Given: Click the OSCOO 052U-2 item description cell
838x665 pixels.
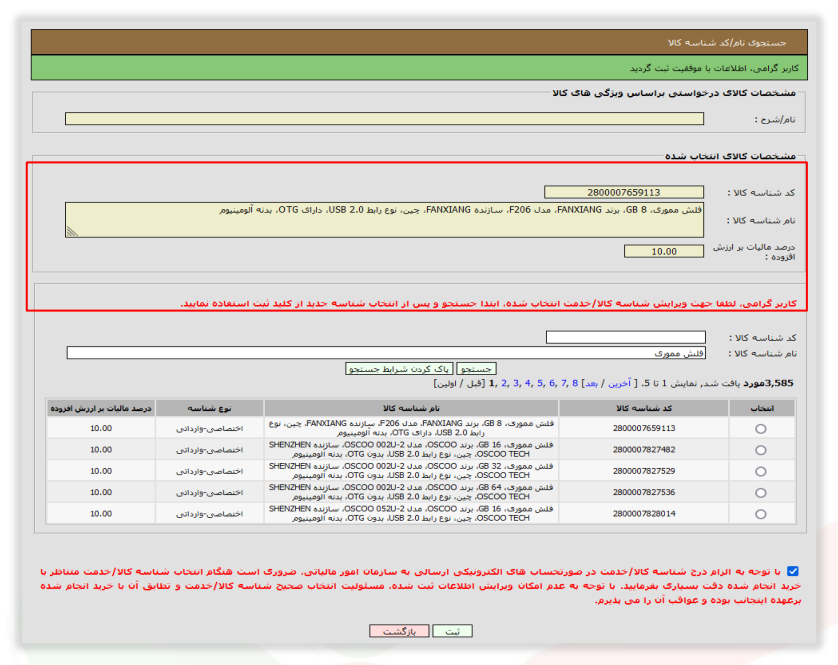Looking at the screenshot, I should tap(411, 514).
